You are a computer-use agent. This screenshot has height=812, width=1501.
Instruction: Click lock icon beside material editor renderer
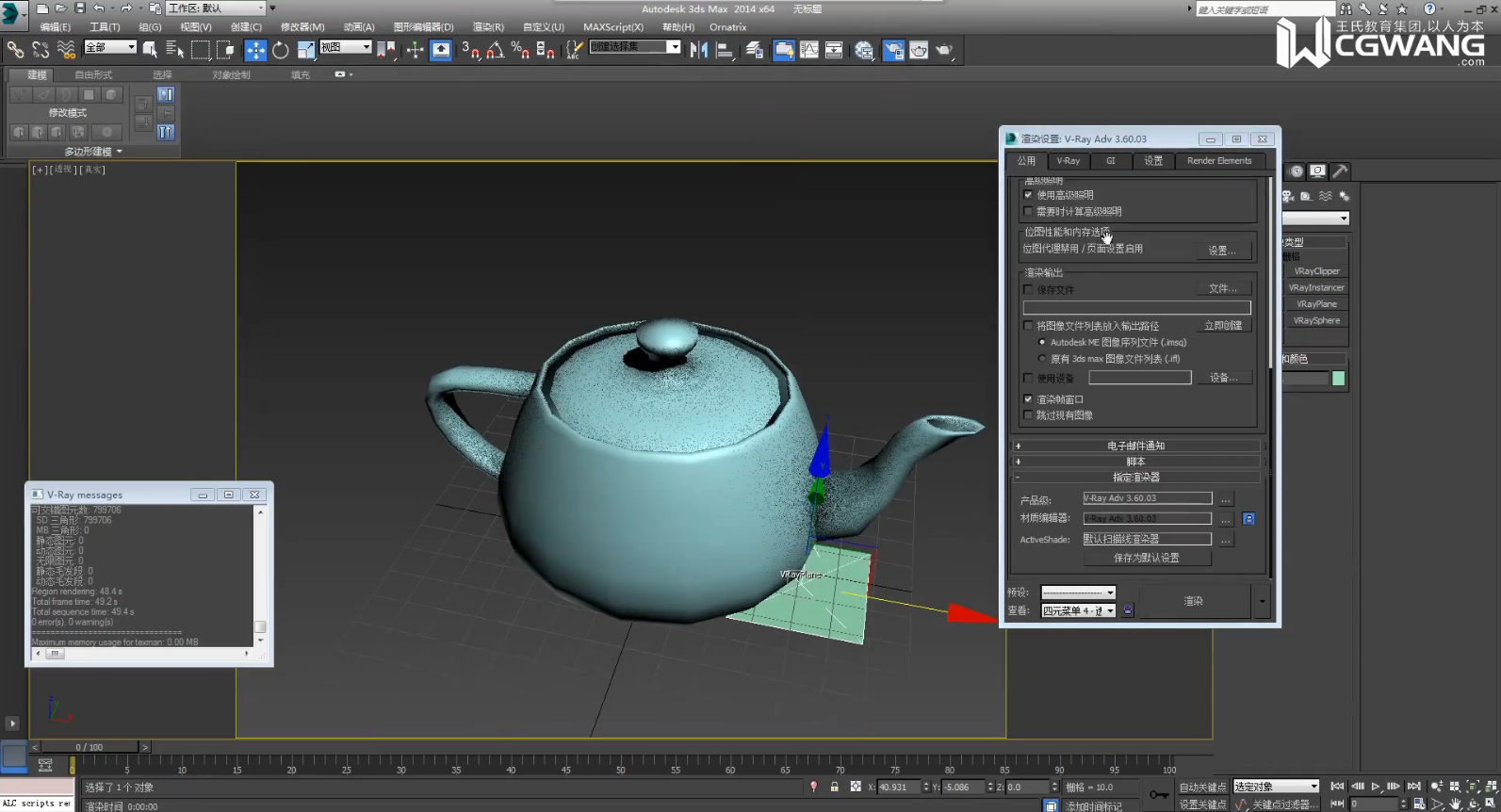(1248, 518)
